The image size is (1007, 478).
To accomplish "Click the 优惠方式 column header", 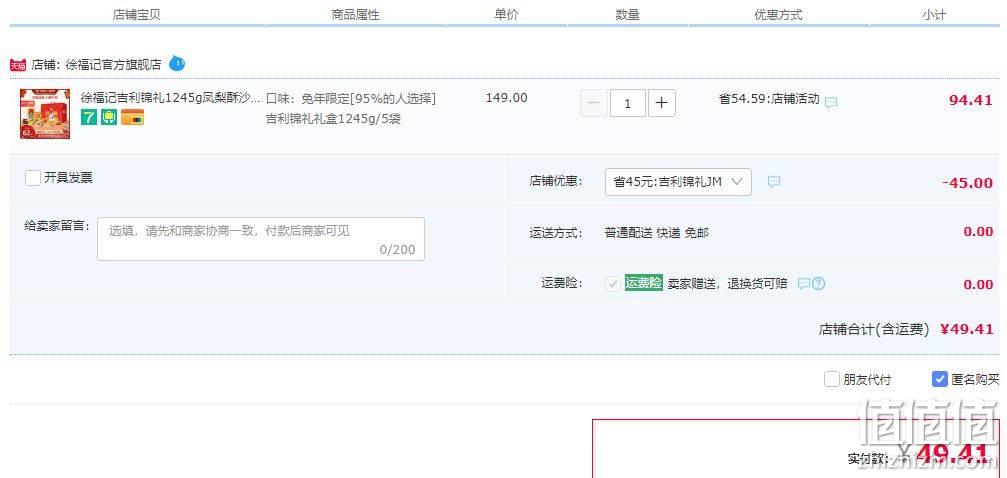I will 778,15.
